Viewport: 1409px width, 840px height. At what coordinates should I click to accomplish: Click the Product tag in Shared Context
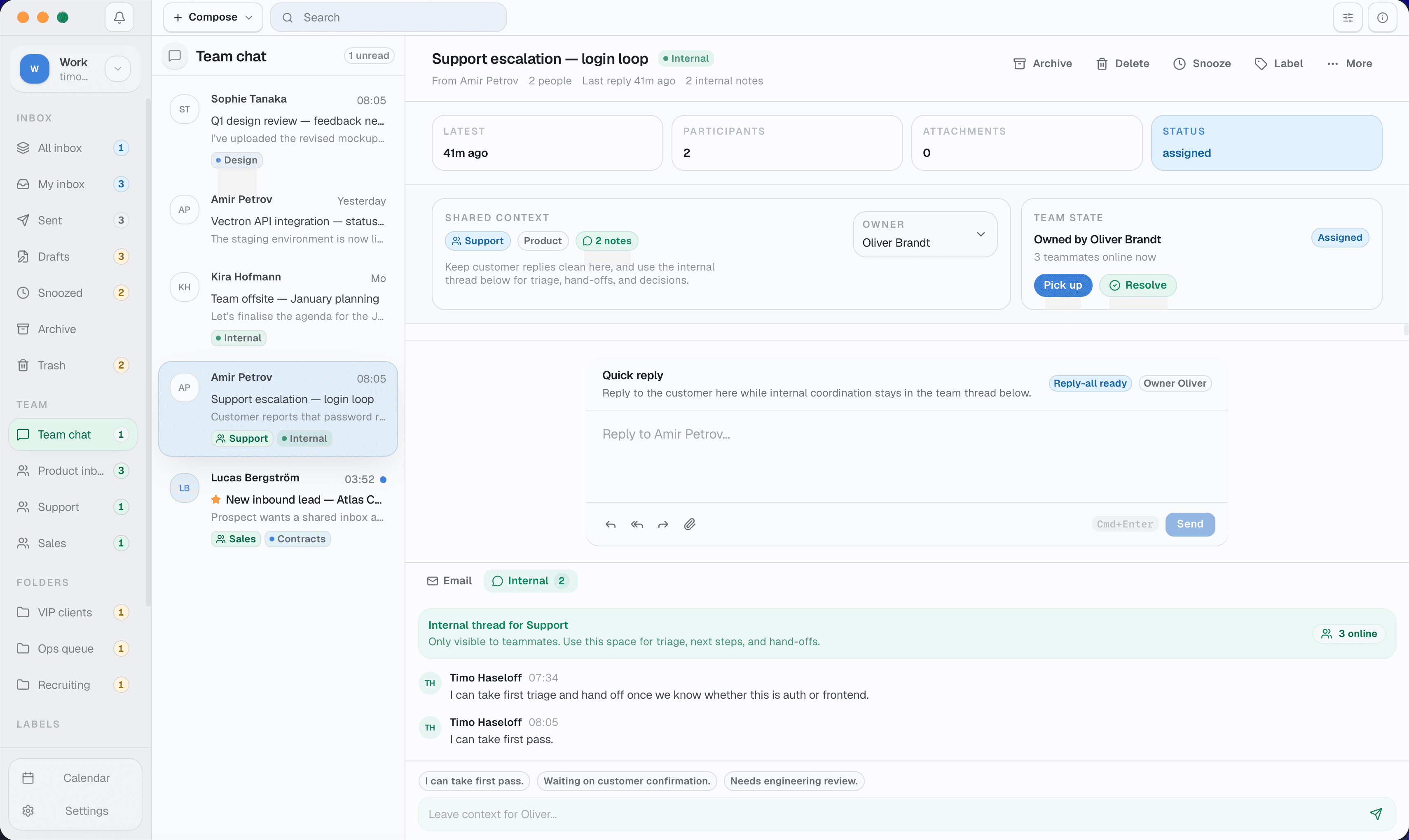[543, 240]
